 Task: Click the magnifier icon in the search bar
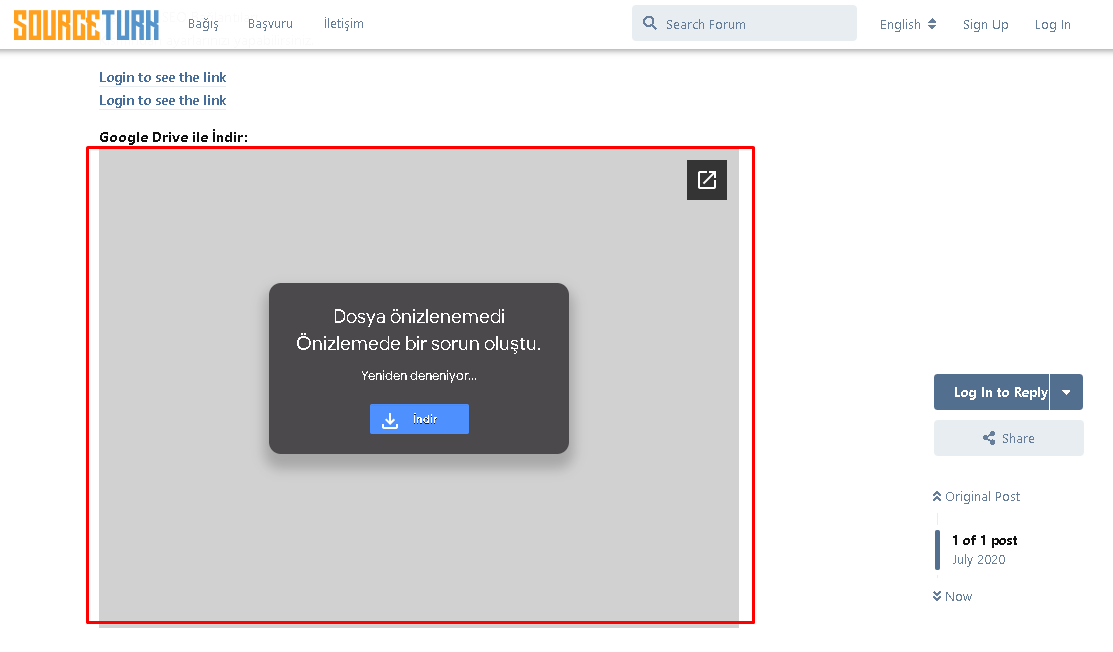pyautogui.click(x=651, y=23)
